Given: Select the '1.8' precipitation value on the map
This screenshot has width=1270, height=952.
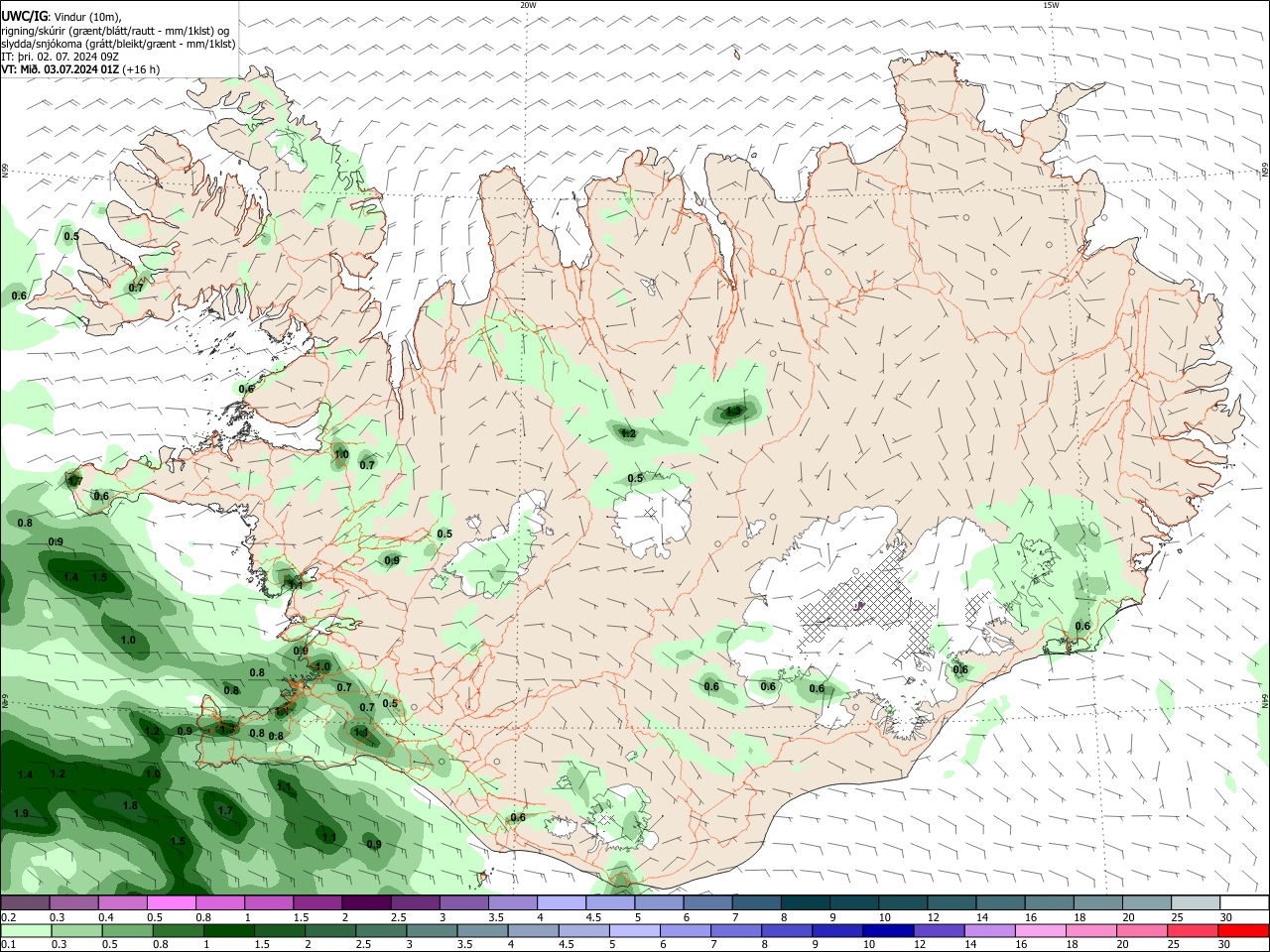Looking at the screenshot, I should pos(130,806).
